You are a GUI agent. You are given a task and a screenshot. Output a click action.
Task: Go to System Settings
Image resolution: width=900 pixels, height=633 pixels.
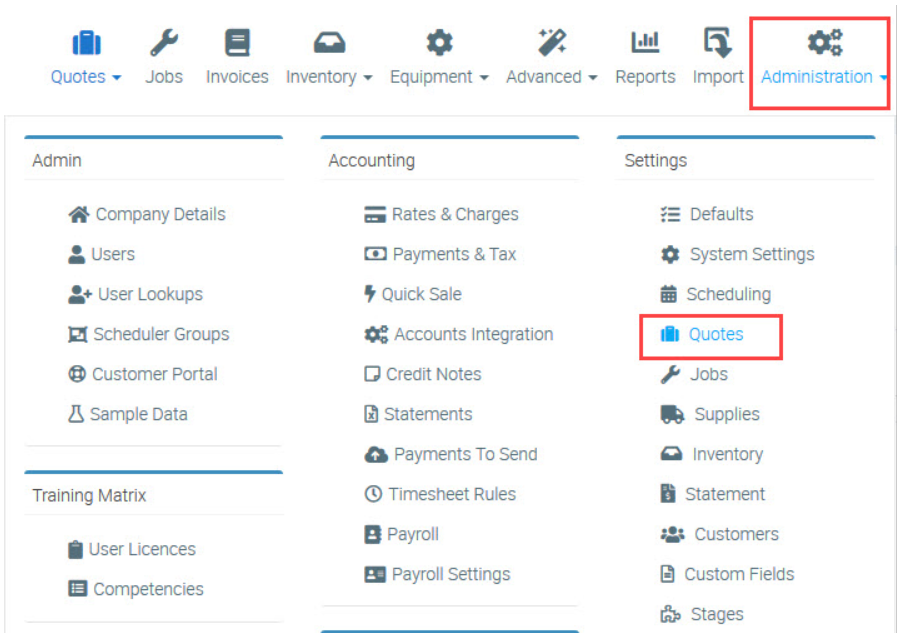(x=751, y=254)
